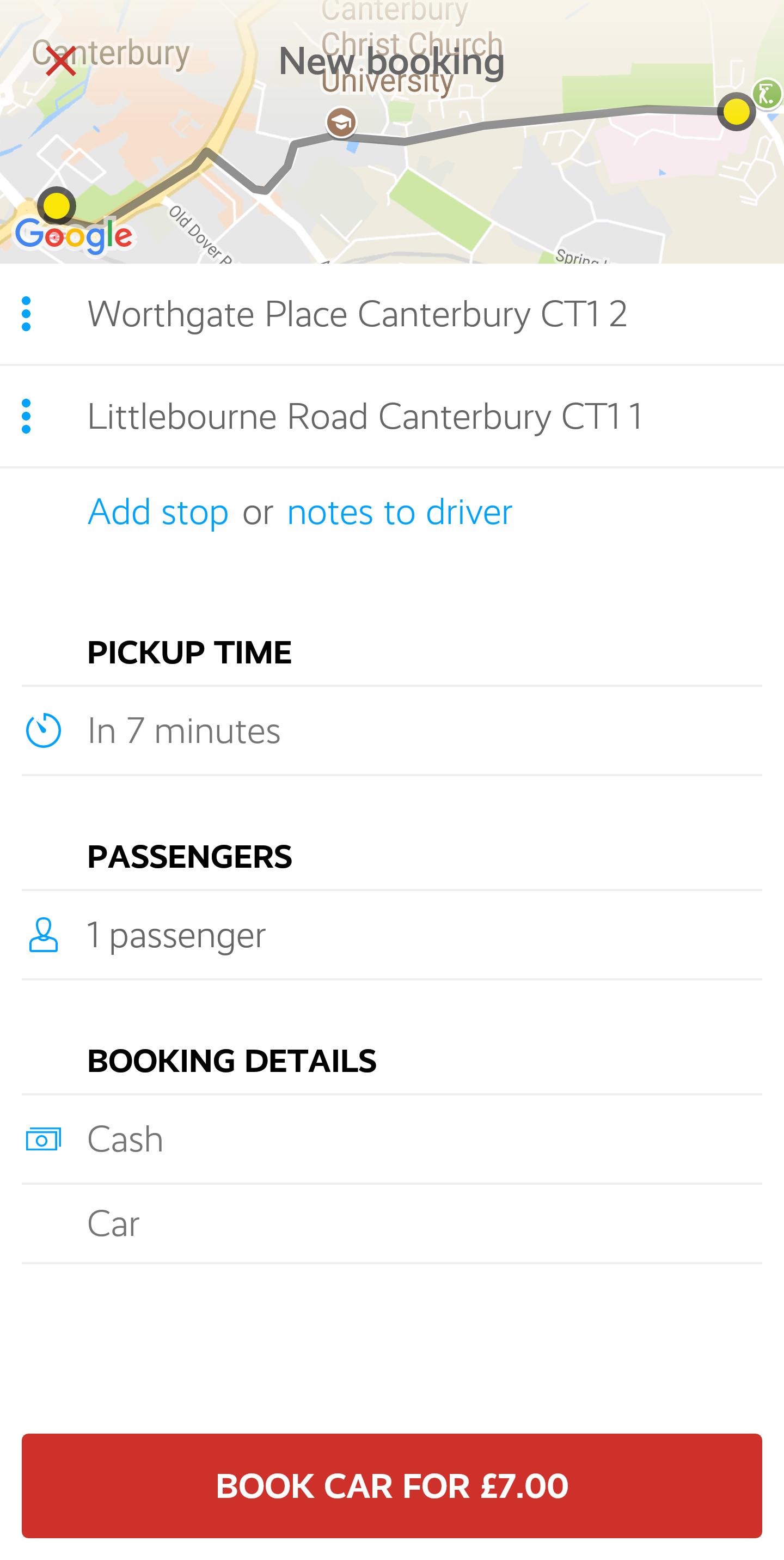Add a stop to the journey
This screenshot has width=784, height=1560.
(158, 511)
